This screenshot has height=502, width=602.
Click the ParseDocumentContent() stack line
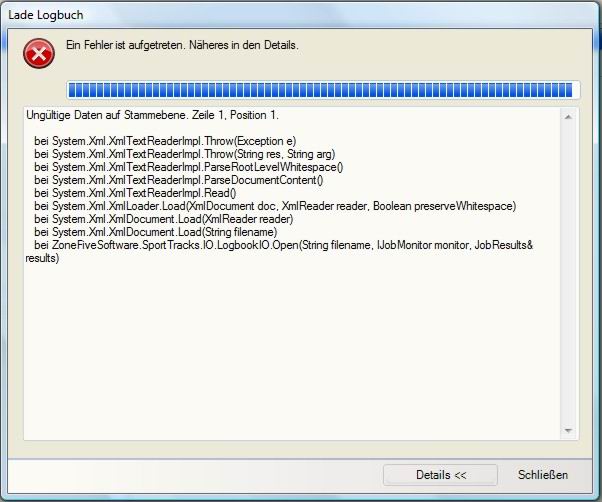(178, 180)
